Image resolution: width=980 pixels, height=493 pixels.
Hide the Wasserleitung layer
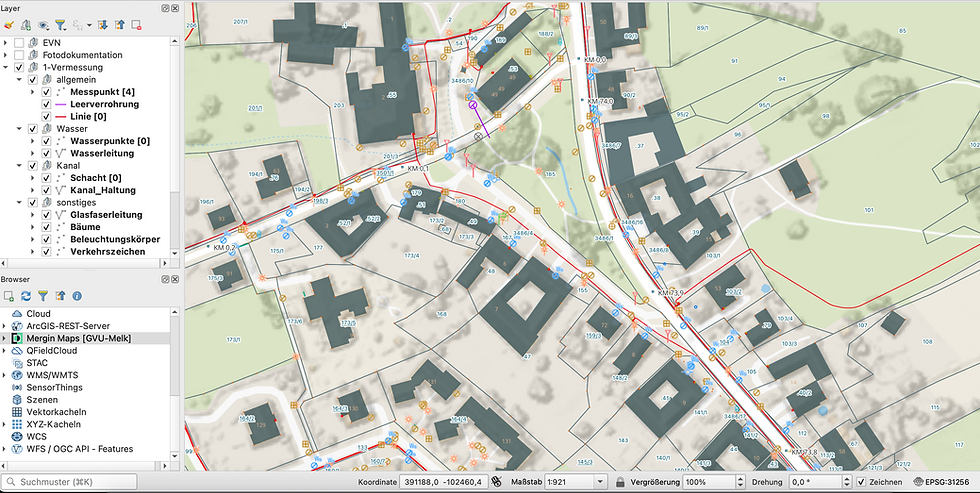coord(46,153)
